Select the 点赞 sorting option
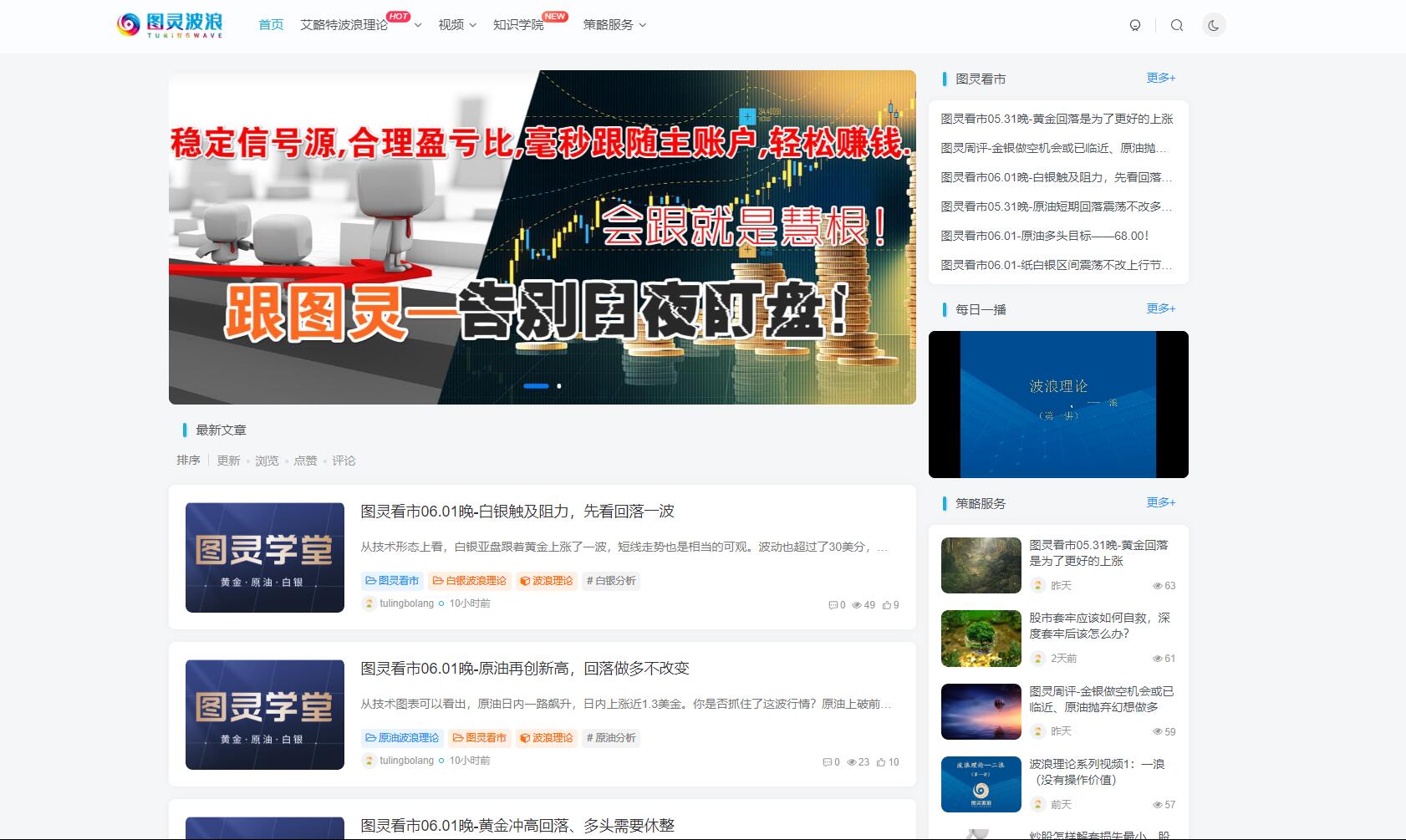Screen dimensions: 1406x840 pos(304,461)
